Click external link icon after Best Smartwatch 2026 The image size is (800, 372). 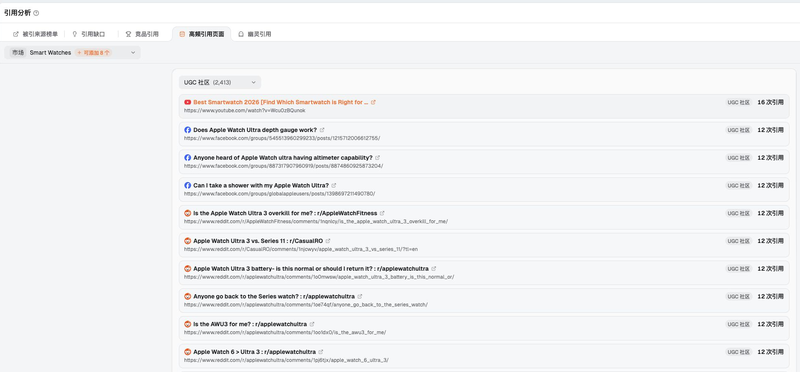click(x=373, y=102)
